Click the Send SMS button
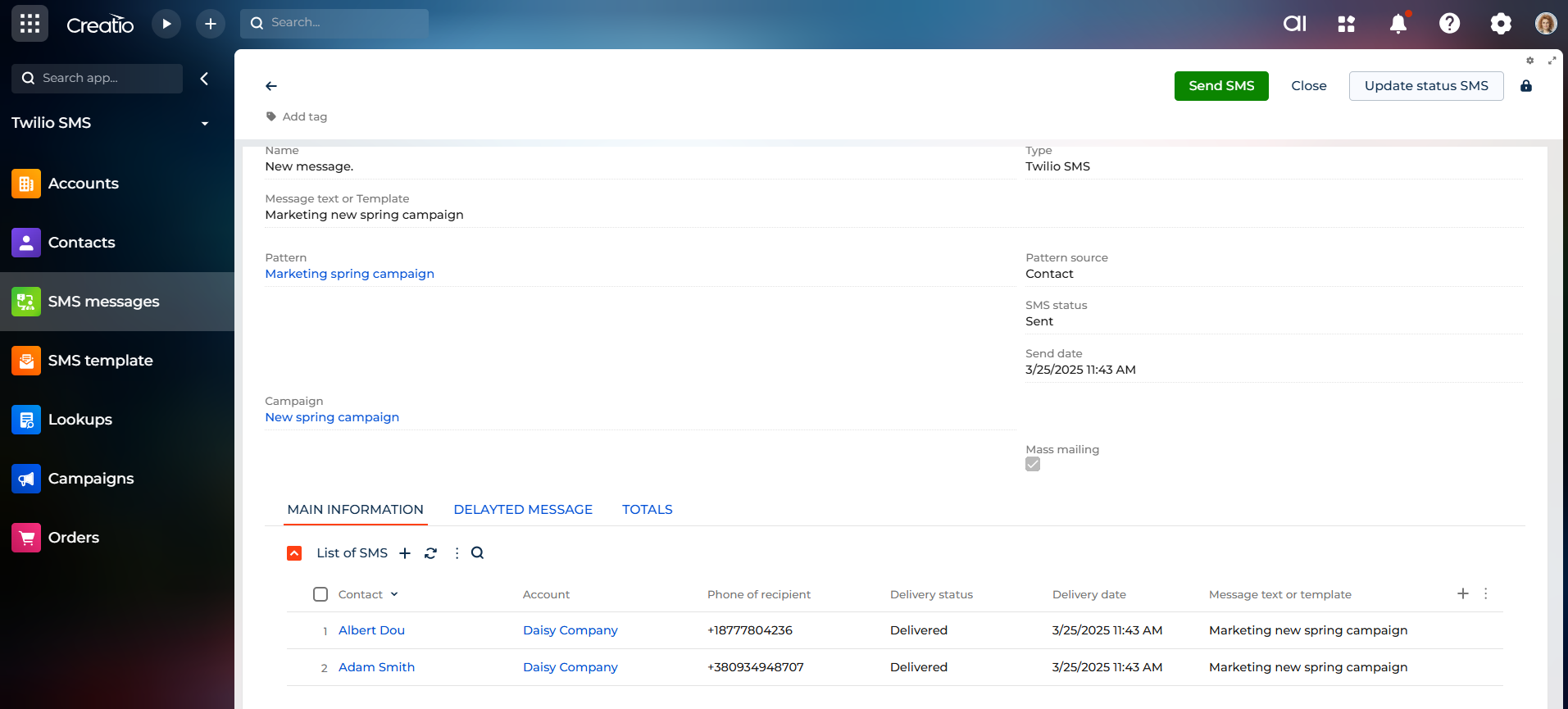 pos(1221,86)
